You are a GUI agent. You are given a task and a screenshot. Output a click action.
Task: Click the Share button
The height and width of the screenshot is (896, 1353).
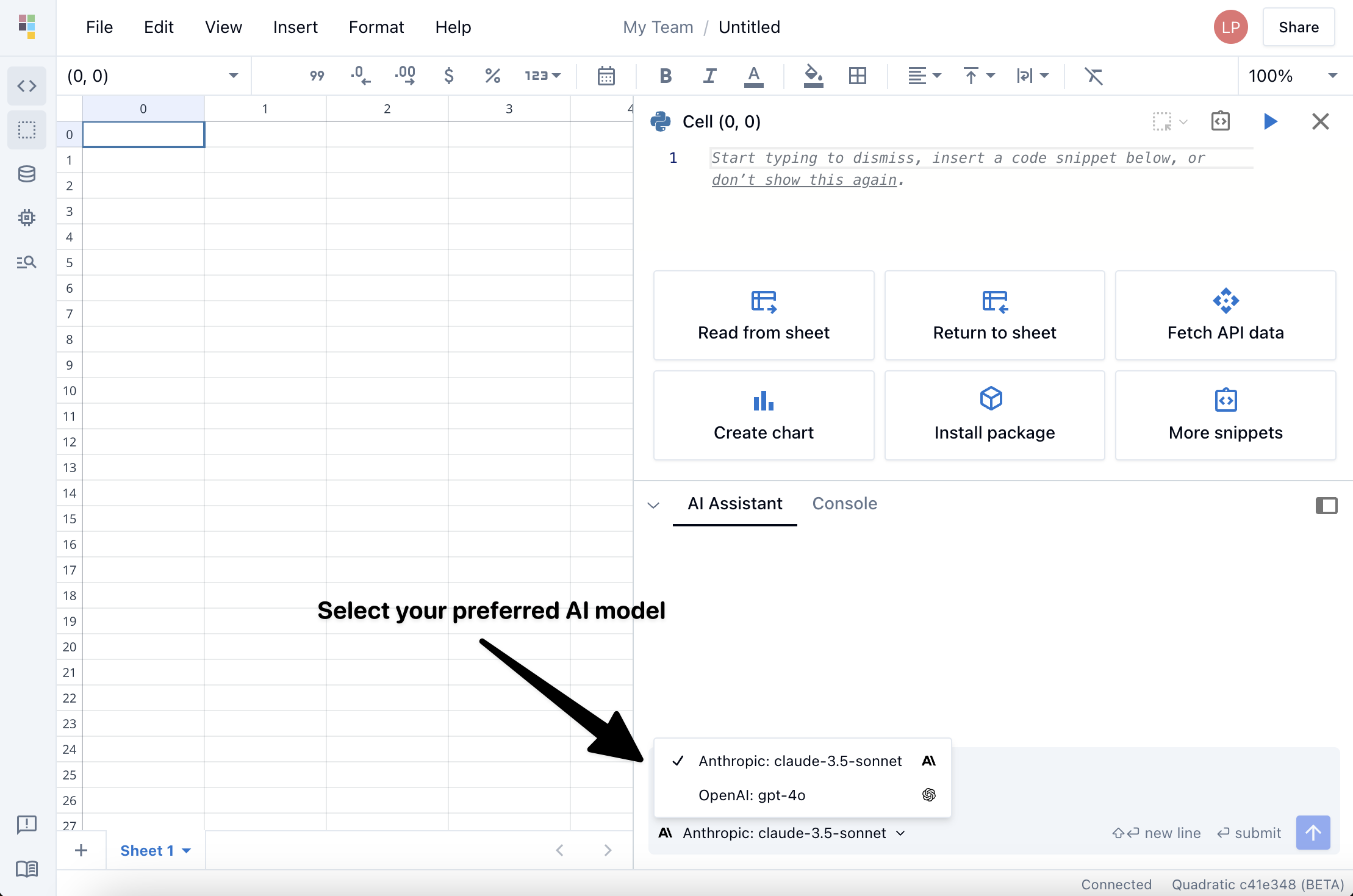click(1299, 27)
